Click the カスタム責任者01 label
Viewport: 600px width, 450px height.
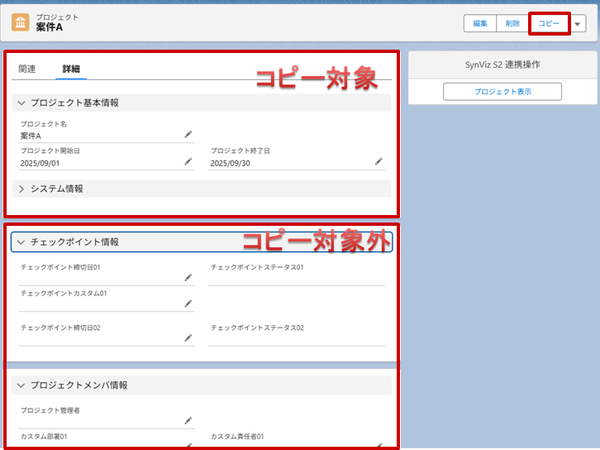coord(237,436)
